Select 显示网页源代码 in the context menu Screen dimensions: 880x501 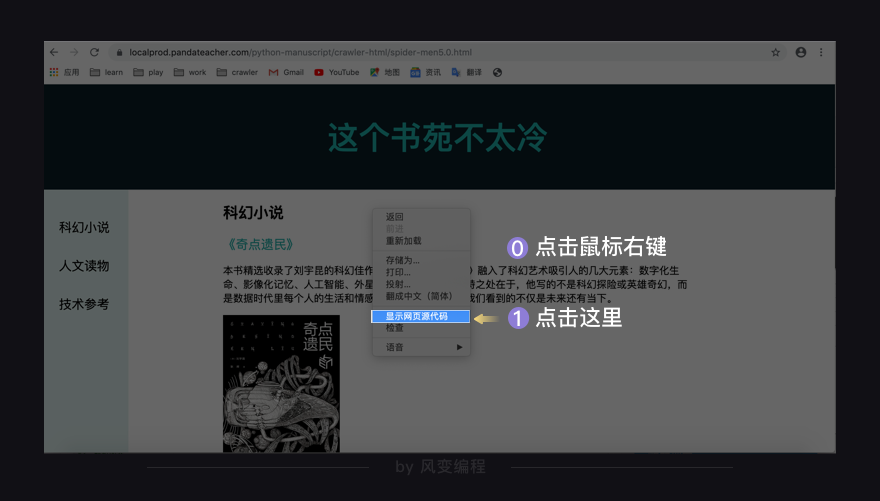tap(420, 316)
